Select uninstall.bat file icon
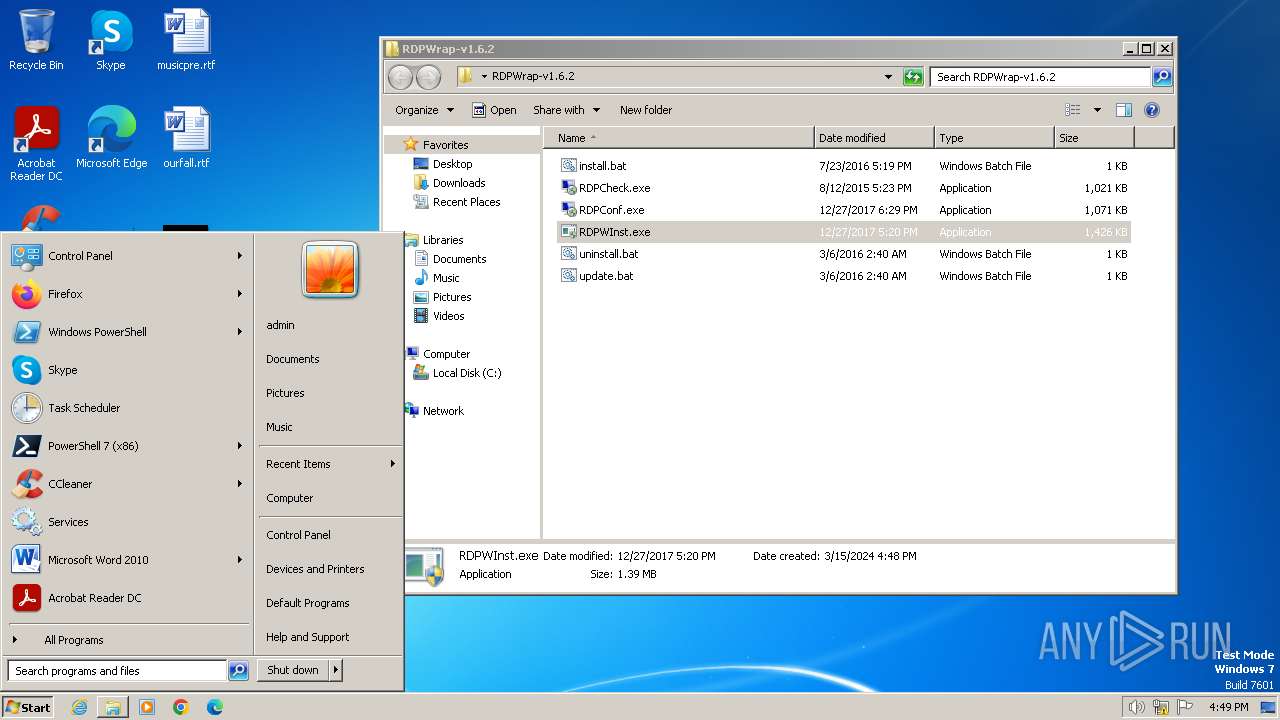The height and width of the screenshot is (720, 1280). click(569, 254)
